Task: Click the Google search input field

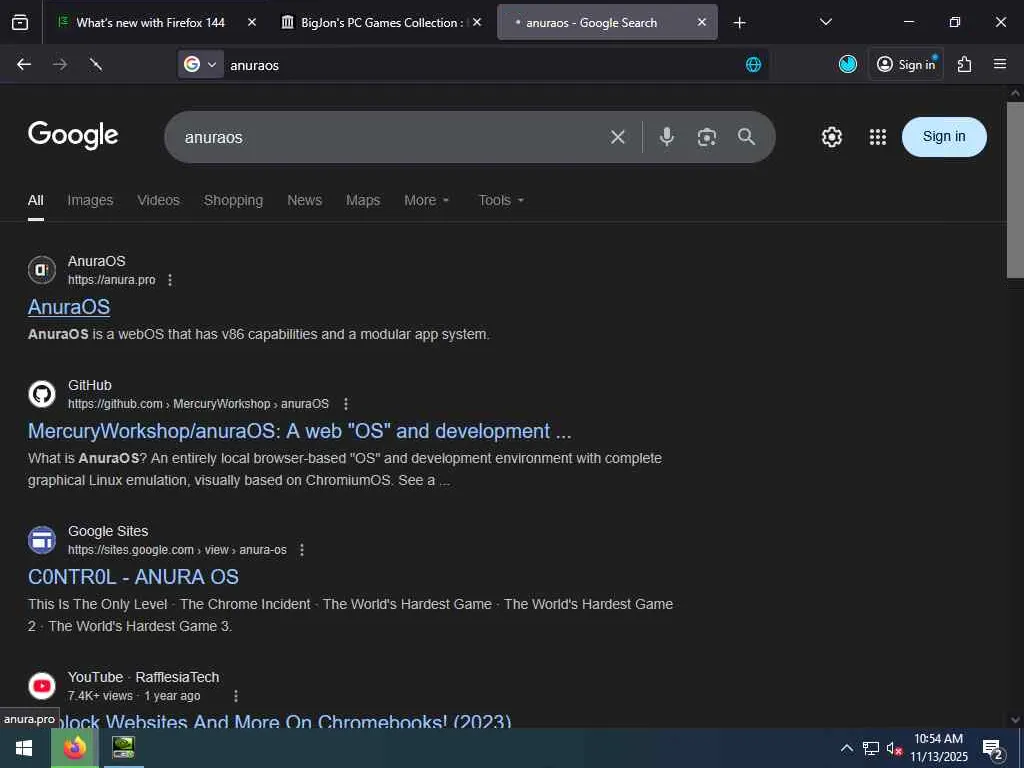Action: pyautogui.click(x=392, y=137)
